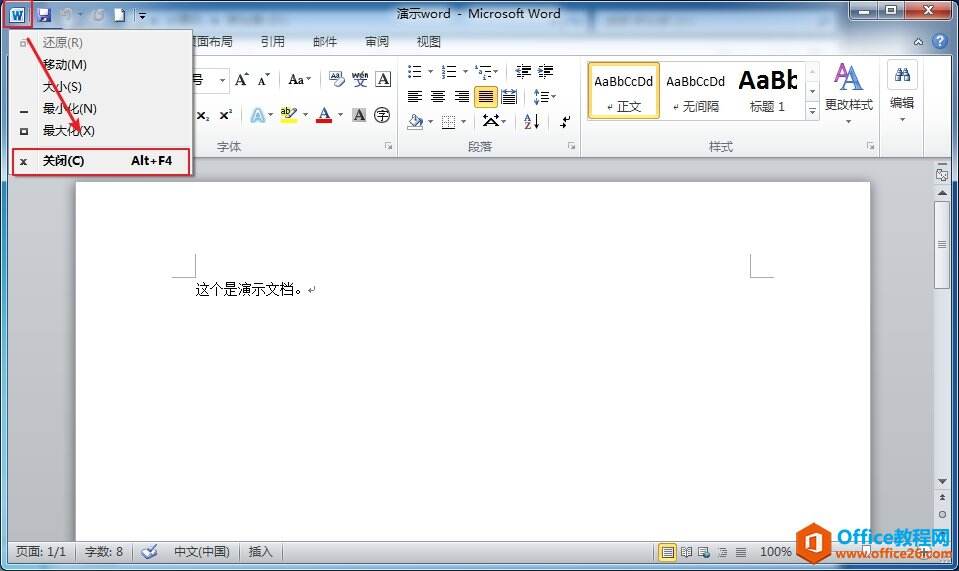
Task: Apply the Text Effects glowing A icon
Action: click(257, 116)
